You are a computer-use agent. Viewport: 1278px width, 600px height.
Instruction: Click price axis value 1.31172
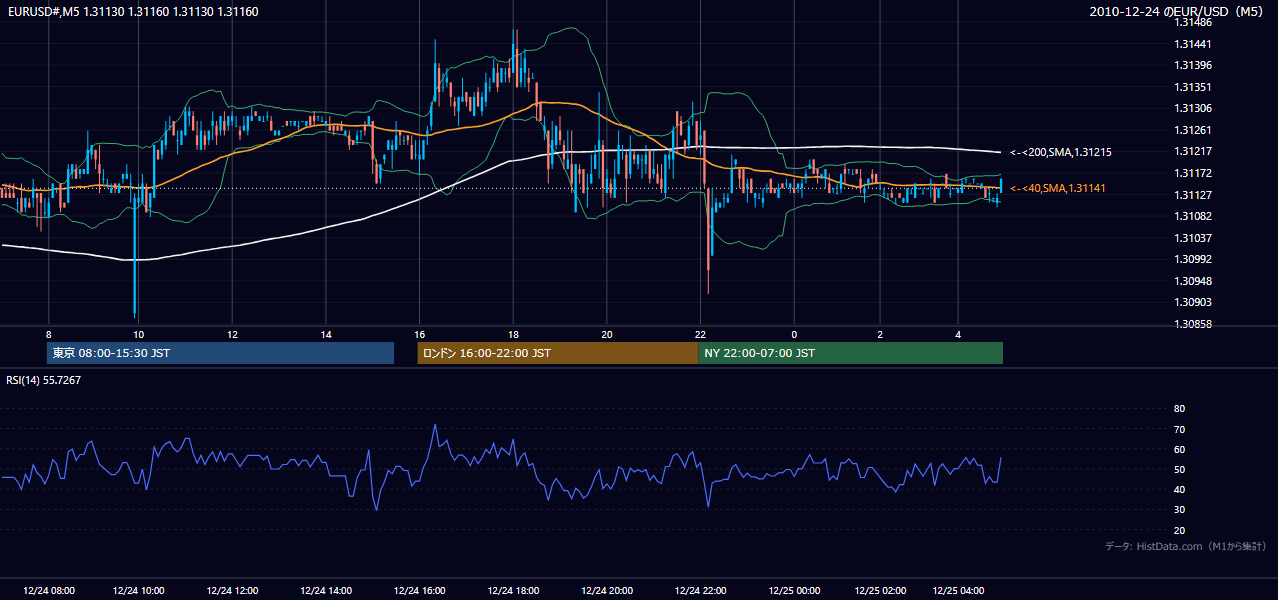point(1192,173)
